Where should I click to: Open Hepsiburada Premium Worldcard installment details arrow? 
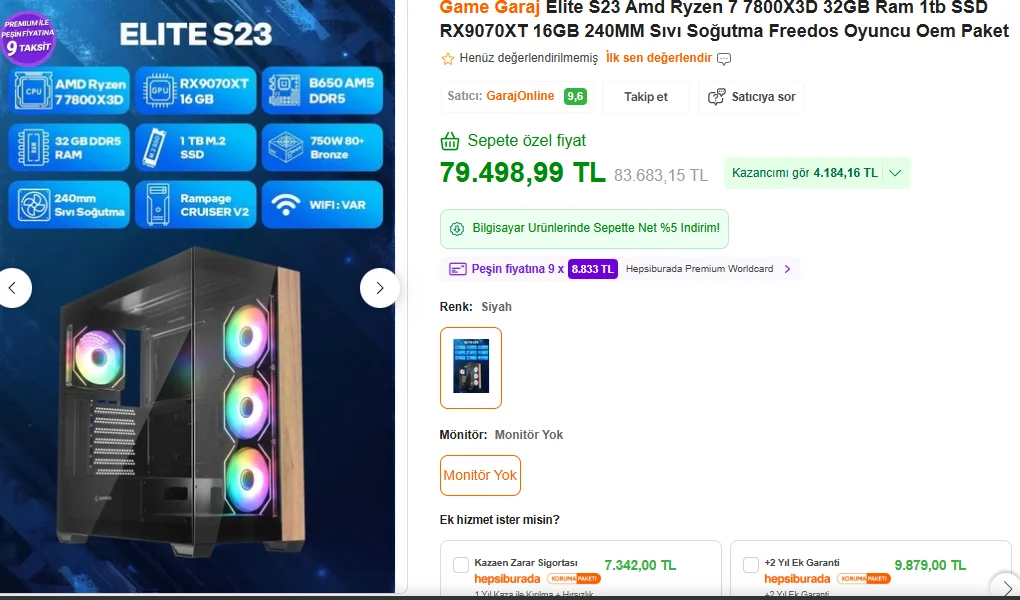pos(787,269)
